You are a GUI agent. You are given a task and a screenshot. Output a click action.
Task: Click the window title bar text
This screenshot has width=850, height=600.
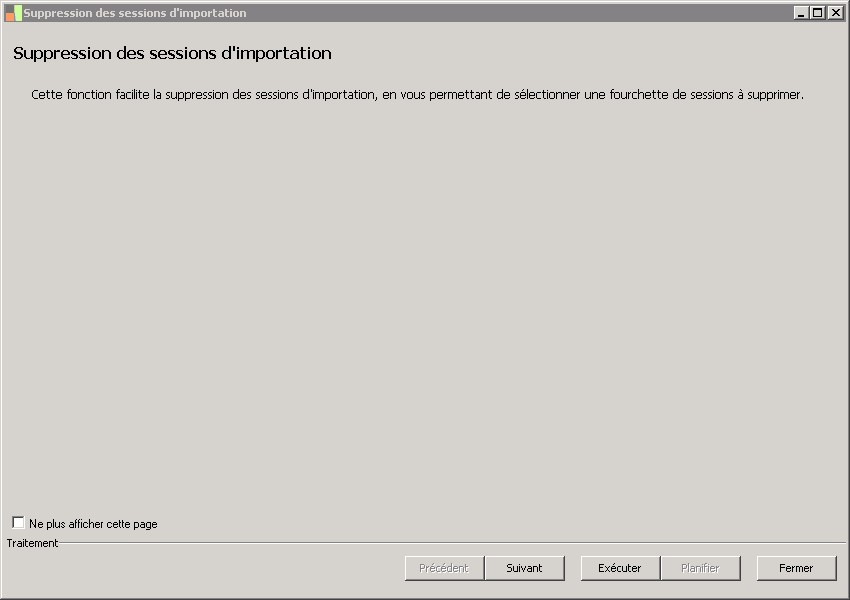pos(135,13)
